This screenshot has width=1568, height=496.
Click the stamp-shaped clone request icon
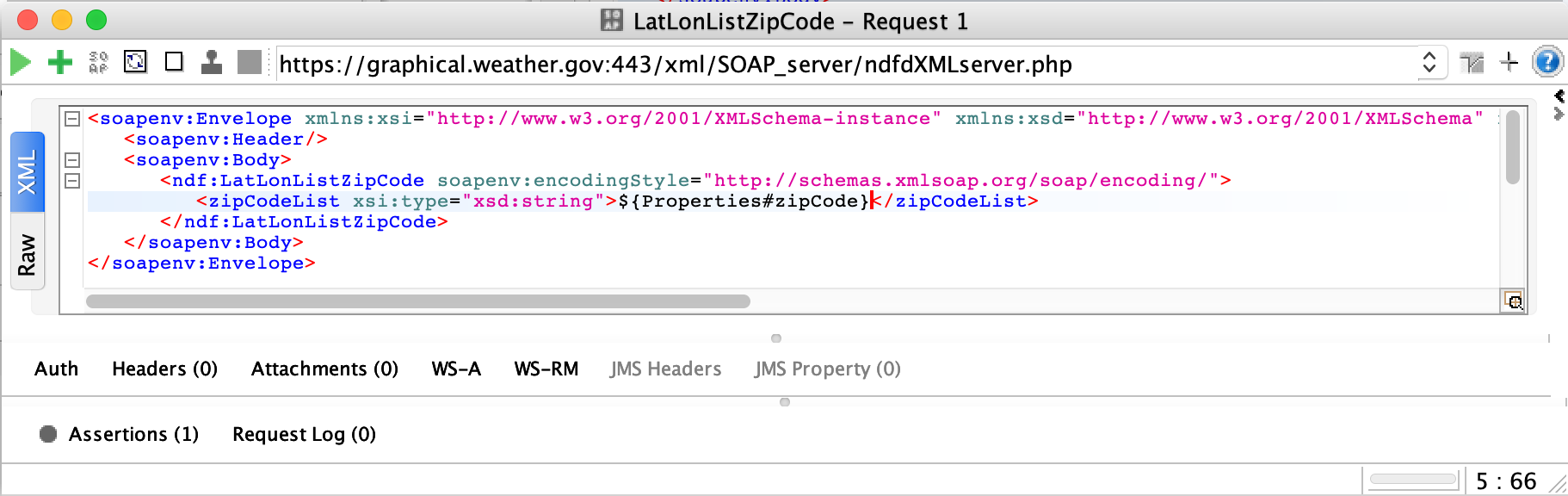tap(212, 62)
